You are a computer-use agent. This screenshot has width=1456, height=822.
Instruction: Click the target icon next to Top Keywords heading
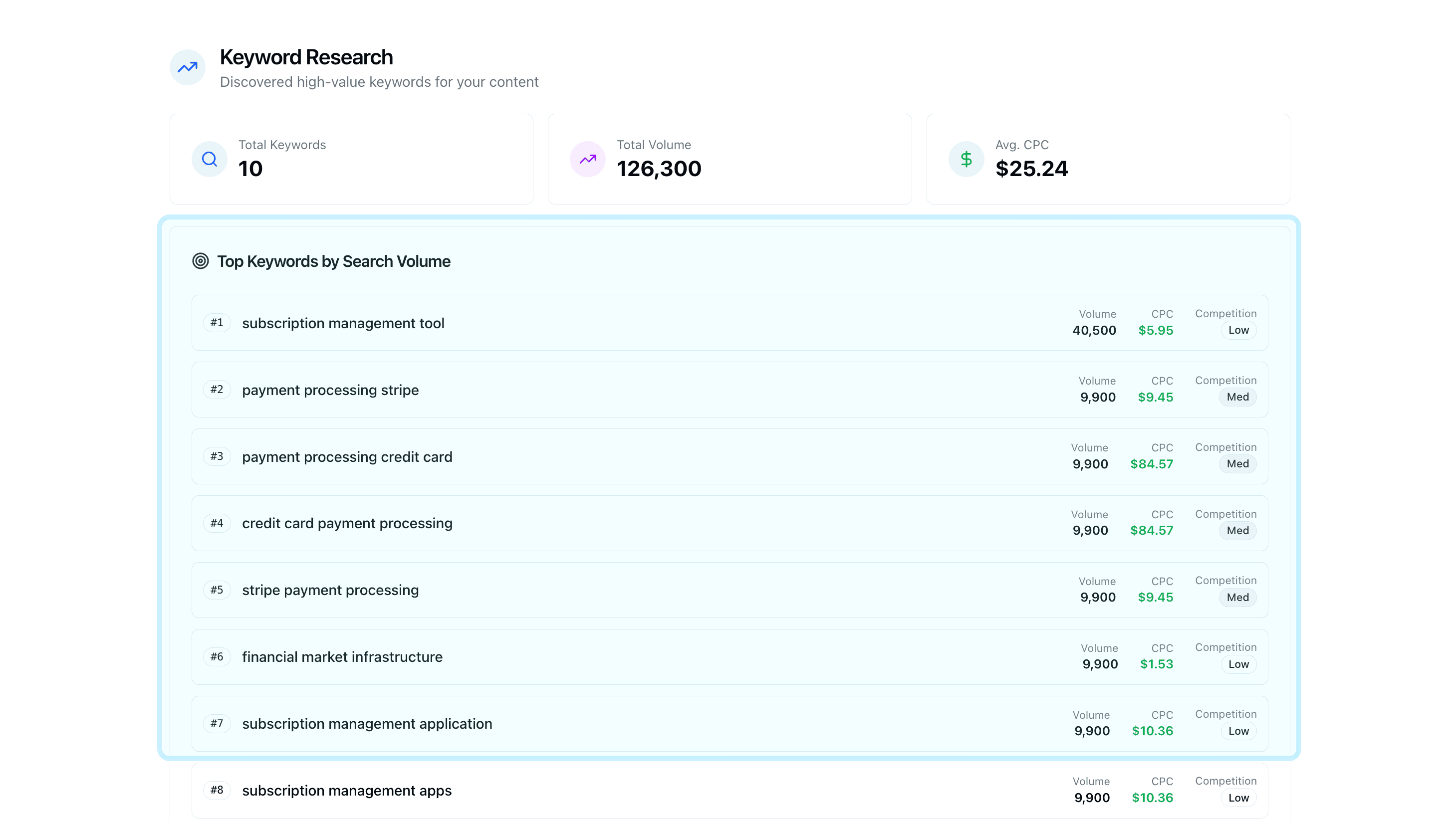point(200,260)
